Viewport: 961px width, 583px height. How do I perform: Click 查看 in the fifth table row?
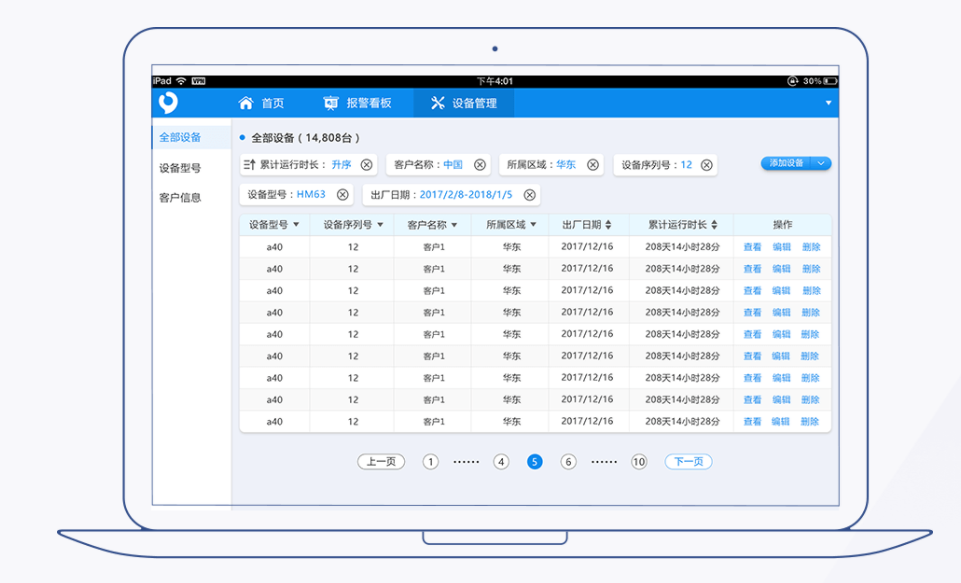(x=752, y=334)
